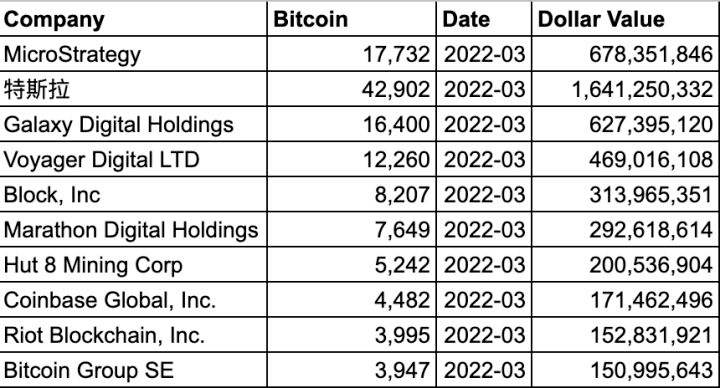Click the Riot Blockchain, Inc. cell

tap(133, 335)
